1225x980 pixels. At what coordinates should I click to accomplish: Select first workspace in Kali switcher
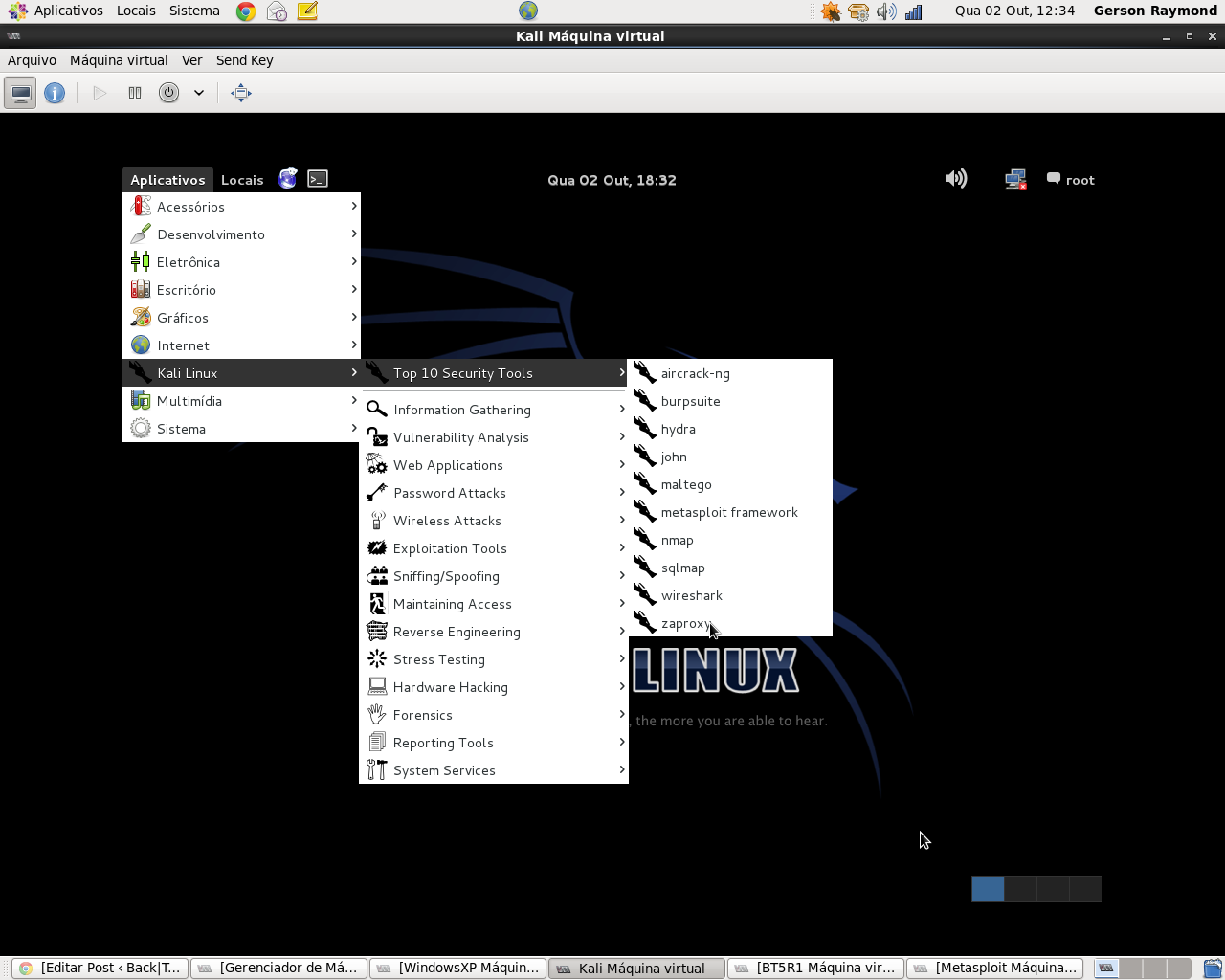coord(988,888)
